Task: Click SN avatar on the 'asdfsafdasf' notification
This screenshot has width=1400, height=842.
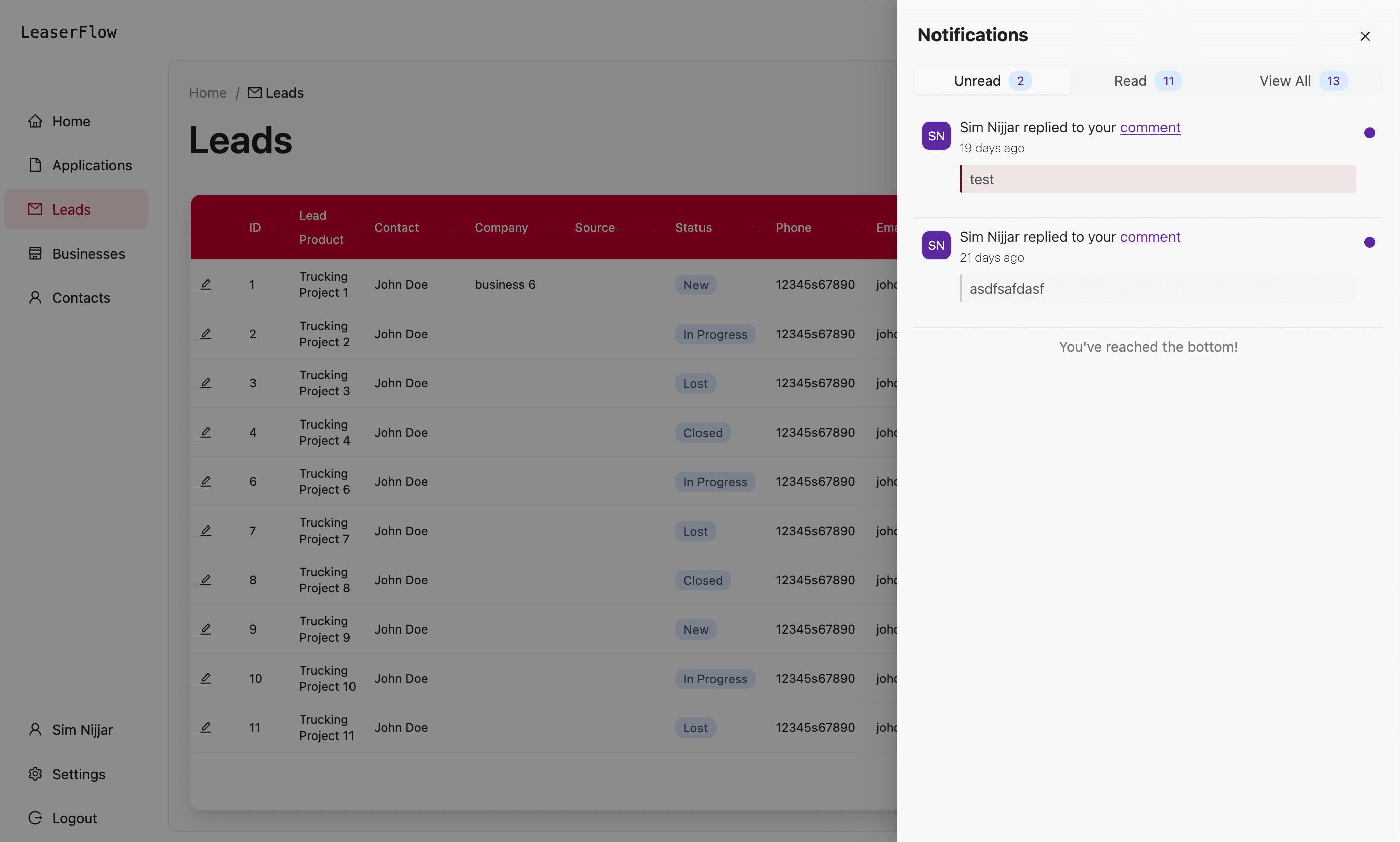Action: click(x=936, y=245)
